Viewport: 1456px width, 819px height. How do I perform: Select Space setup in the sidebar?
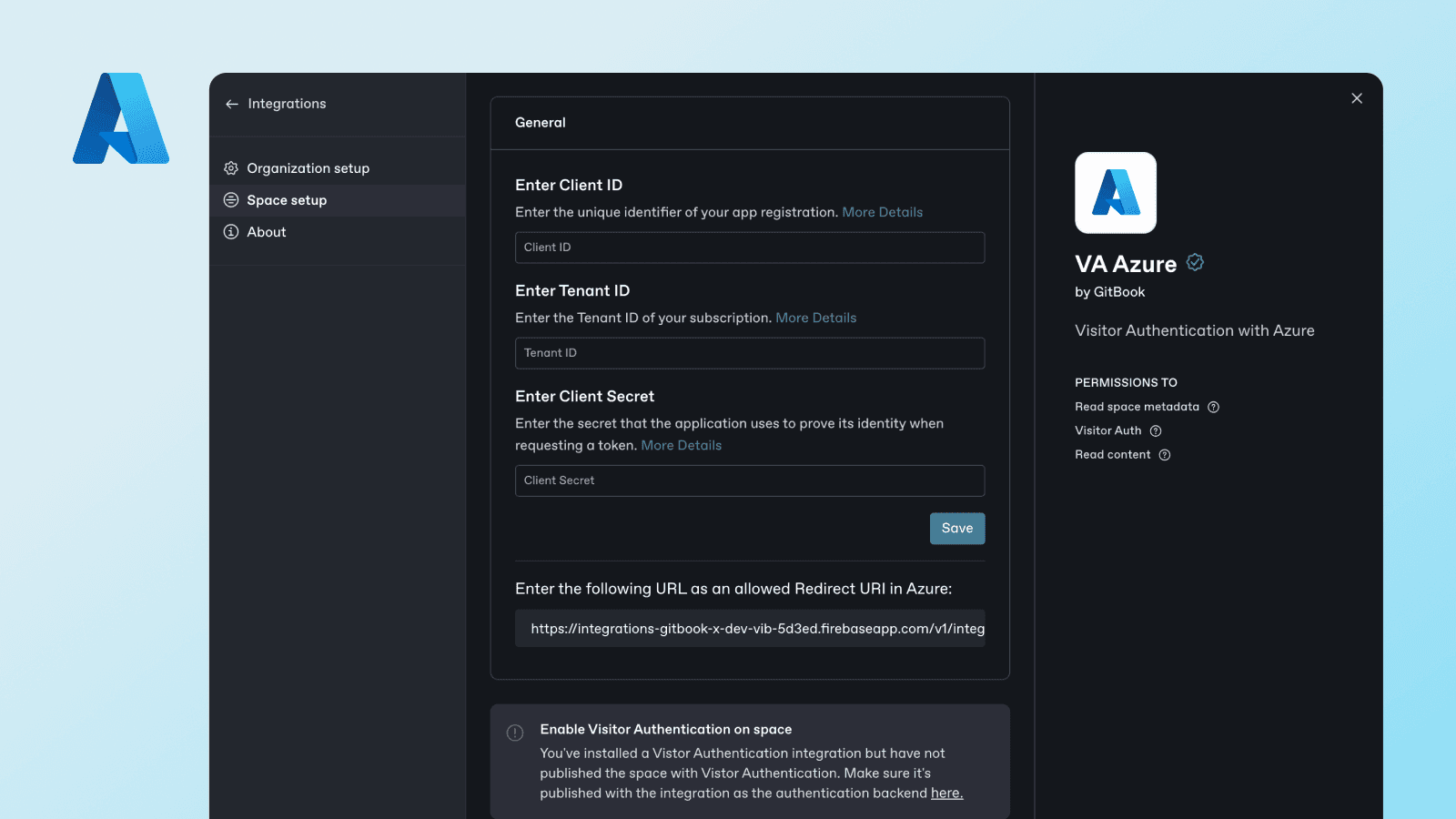(338, 200)
